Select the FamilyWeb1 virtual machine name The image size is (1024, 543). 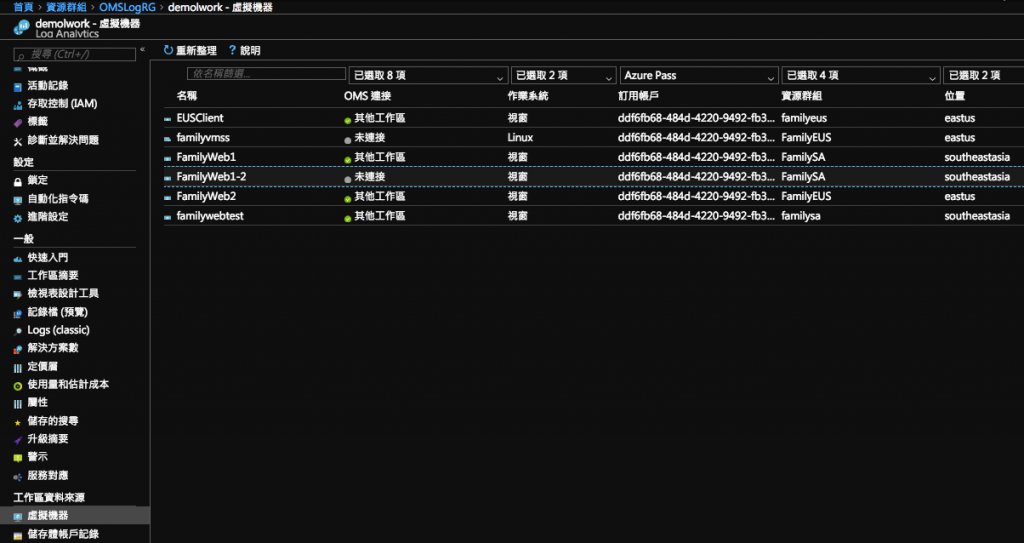click(206, 157)
